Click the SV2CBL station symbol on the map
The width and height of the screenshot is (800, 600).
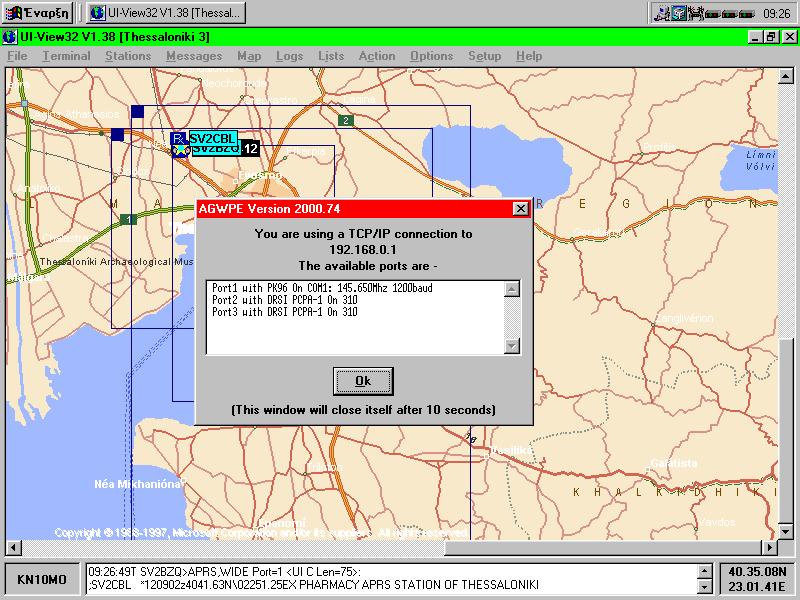[x=178, y=138]
